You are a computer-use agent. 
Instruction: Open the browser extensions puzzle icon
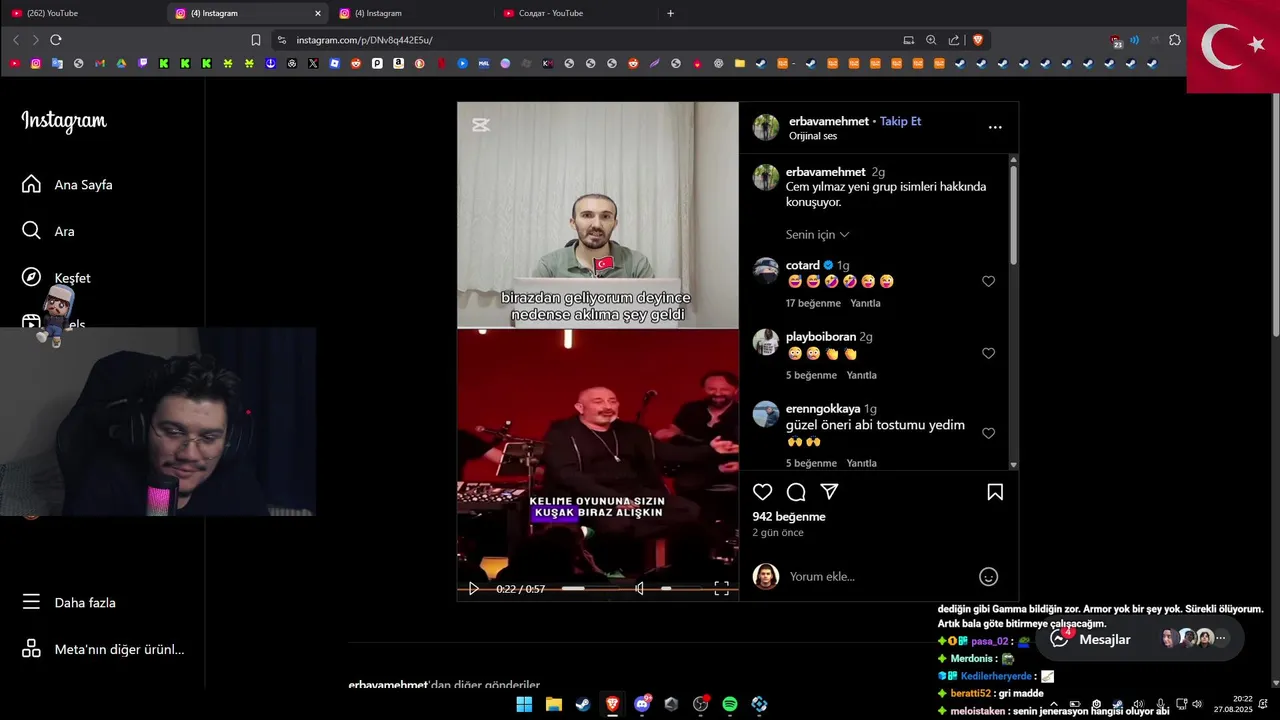point(1175,40)
